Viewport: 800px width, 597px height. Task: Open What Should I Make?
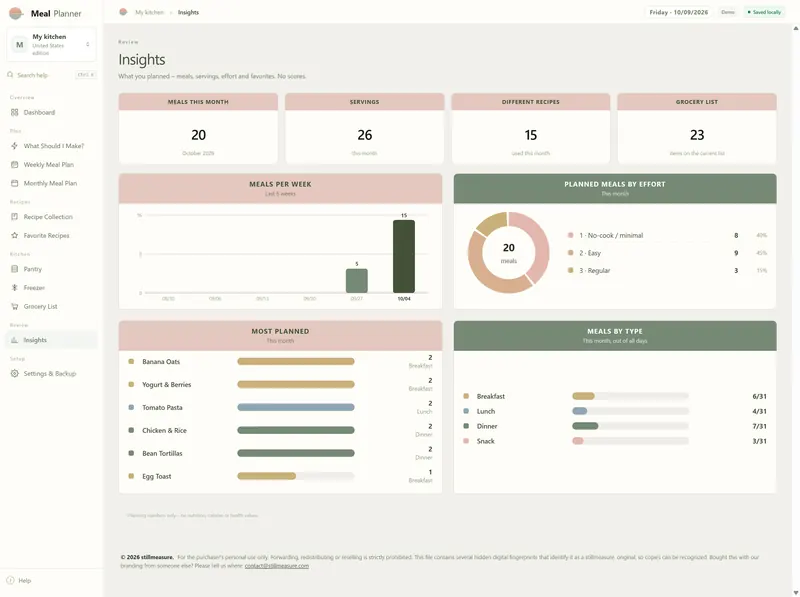click(x=51, y=146)
